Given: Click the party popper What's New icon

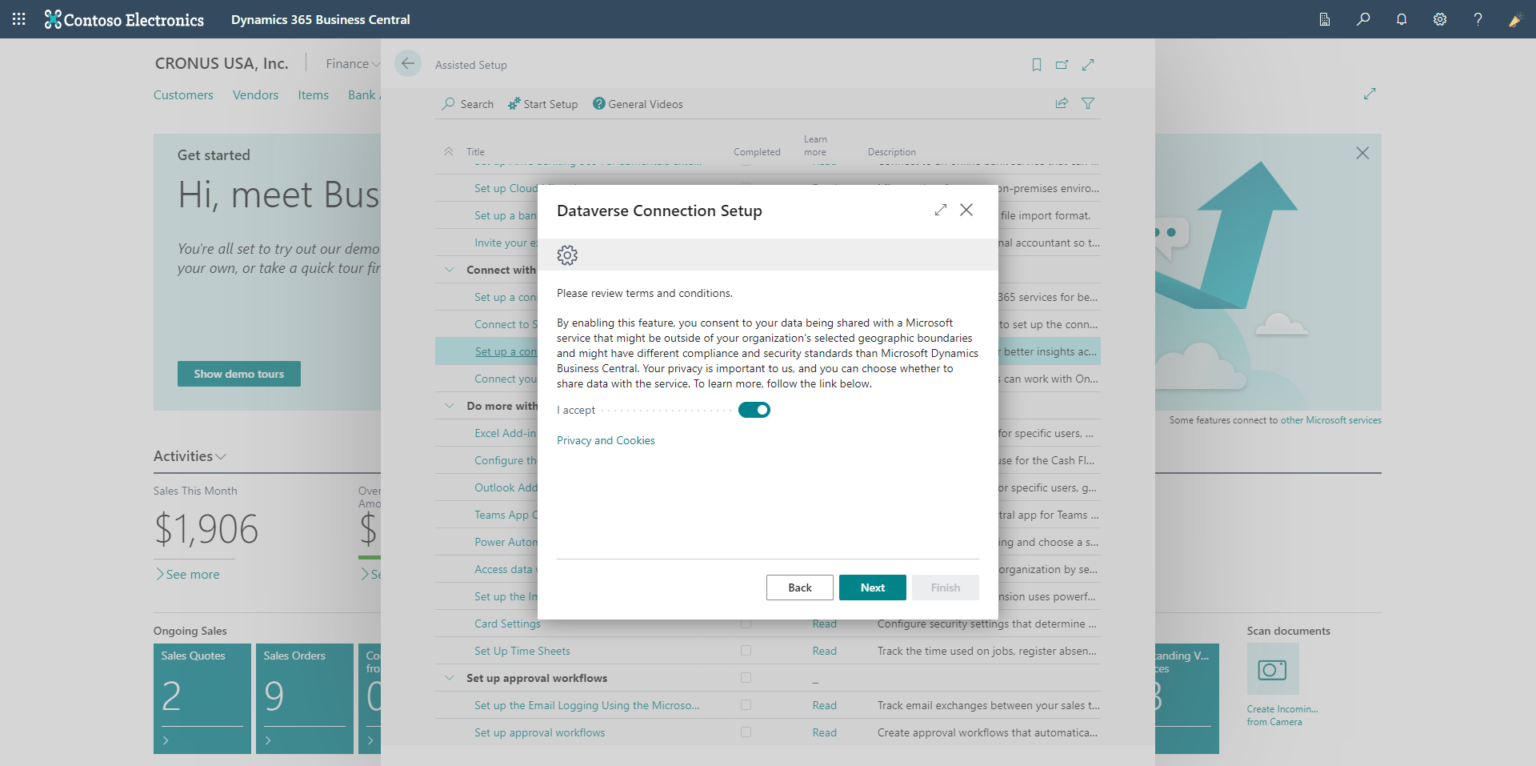Looking at the screenshot, I should [1513, 19].
